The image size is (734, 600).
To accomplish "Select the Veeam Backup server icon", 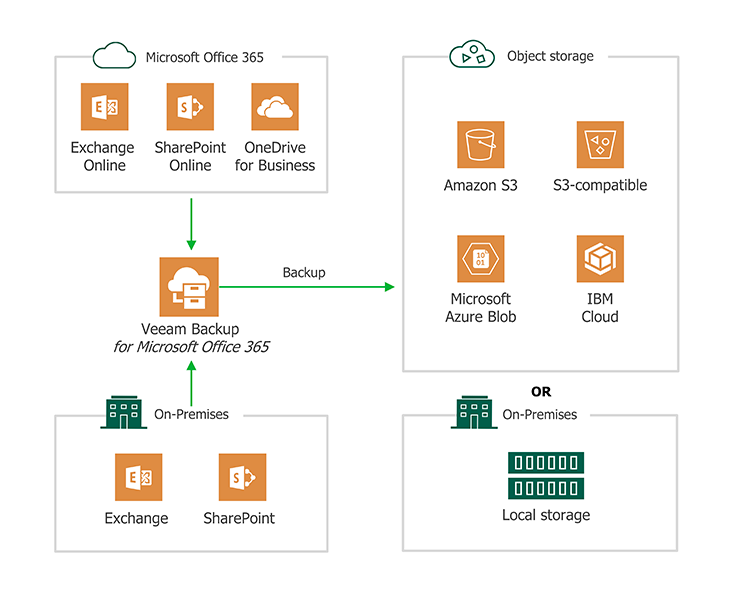I will (189, 287).
